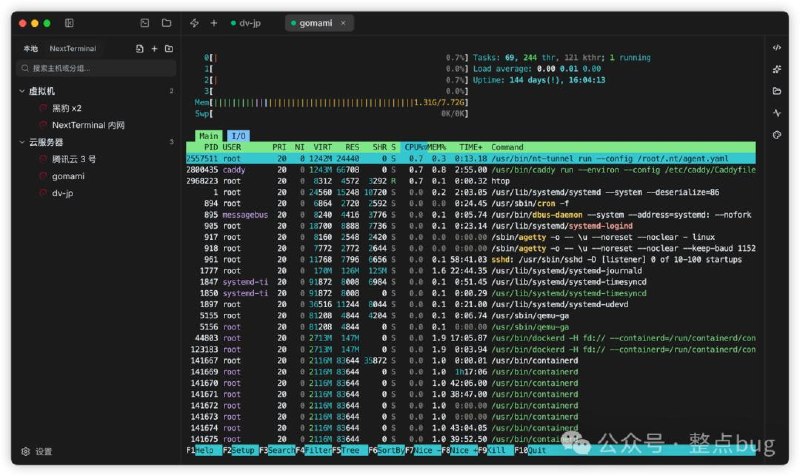Select htop I/O tab
The height and width of the screenshot is (476, 800).
click(x=238, y=136)
